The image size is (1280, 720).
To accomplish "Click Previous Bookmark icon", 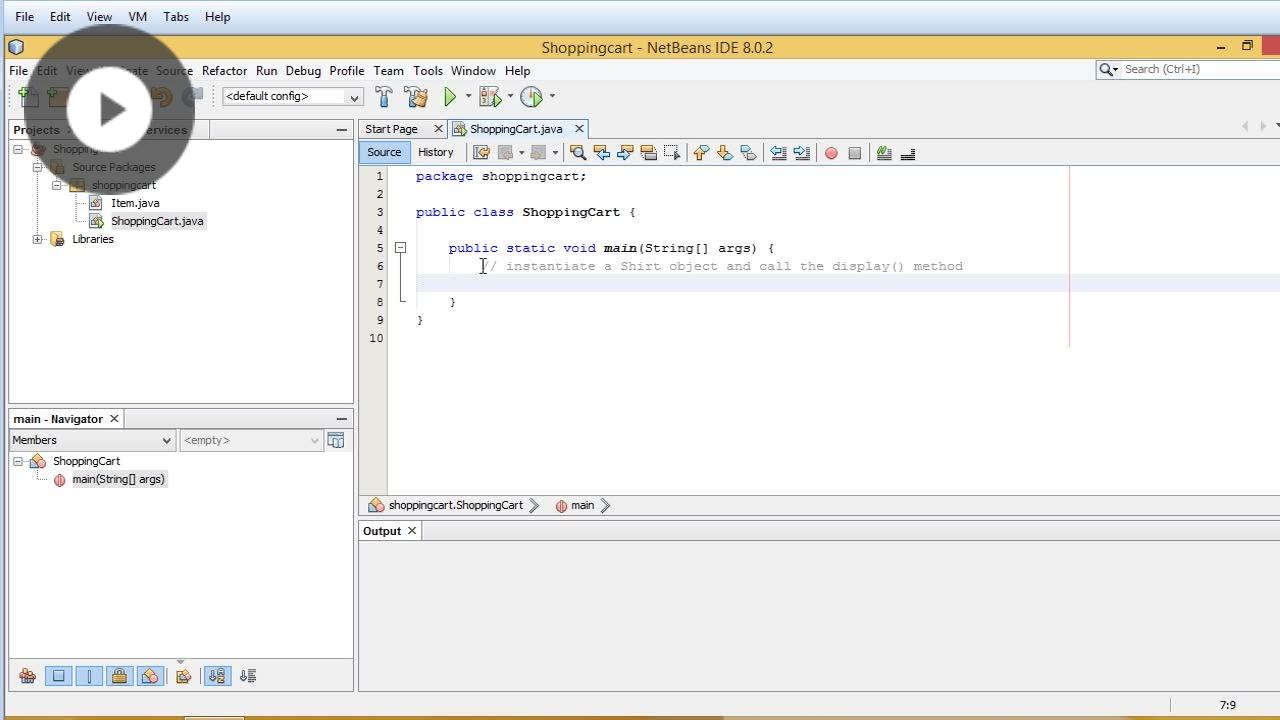I will pos(701,153).
